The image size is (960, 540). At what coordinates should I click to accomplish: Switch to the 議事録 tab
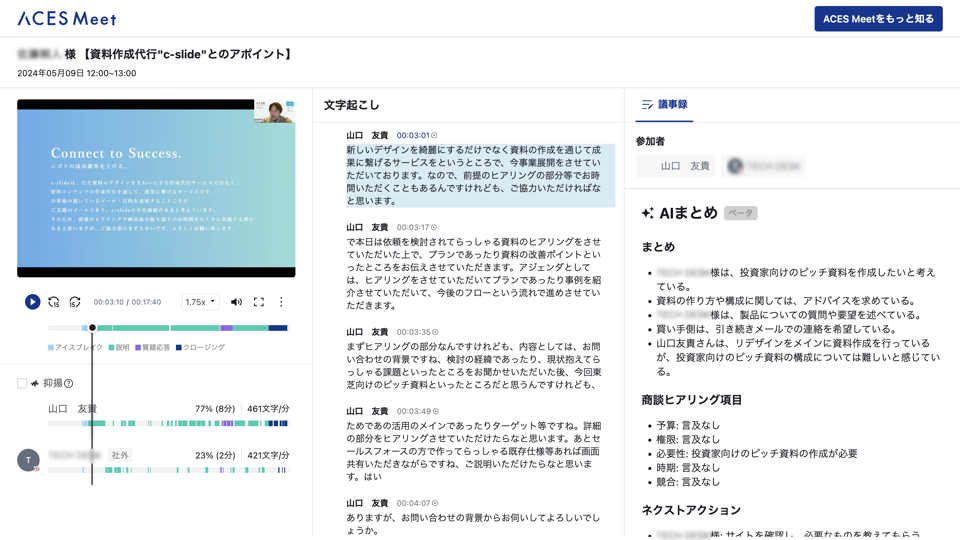[664, 105]
